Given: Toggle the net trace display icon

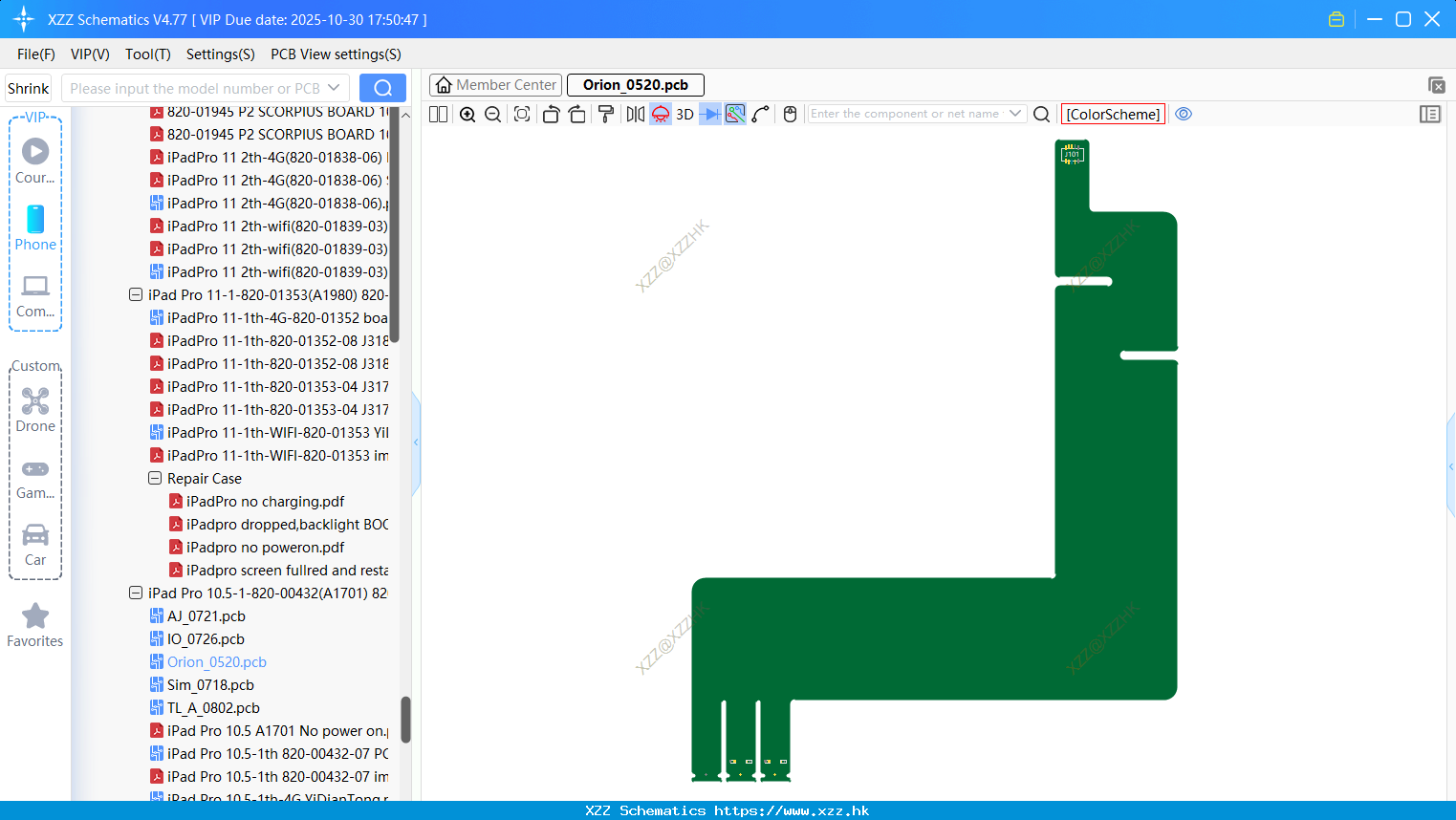Looking at the screenshot, I should [x=735, y=115].
